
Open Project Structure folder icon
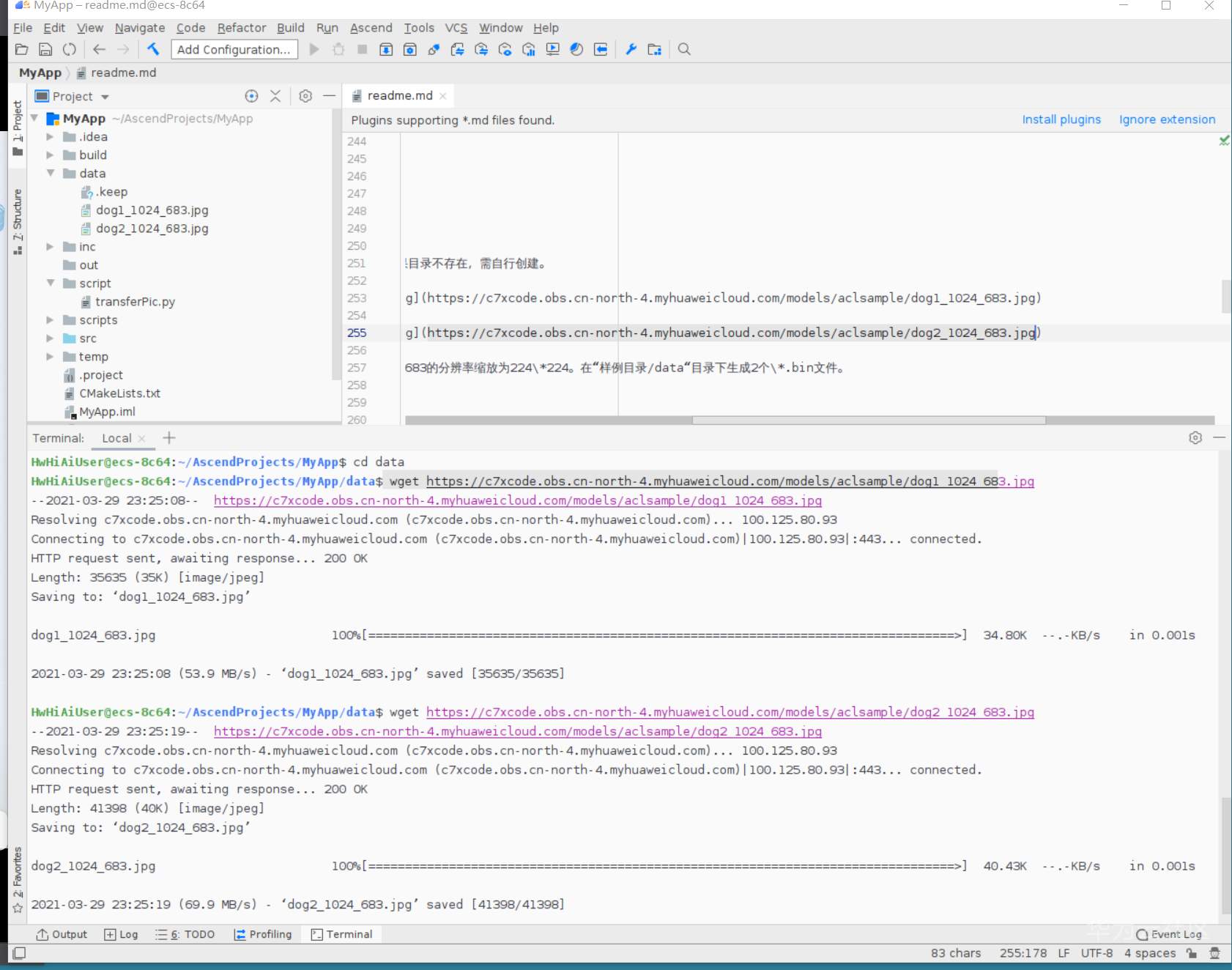pyautogui.click(x=655, y=49)
